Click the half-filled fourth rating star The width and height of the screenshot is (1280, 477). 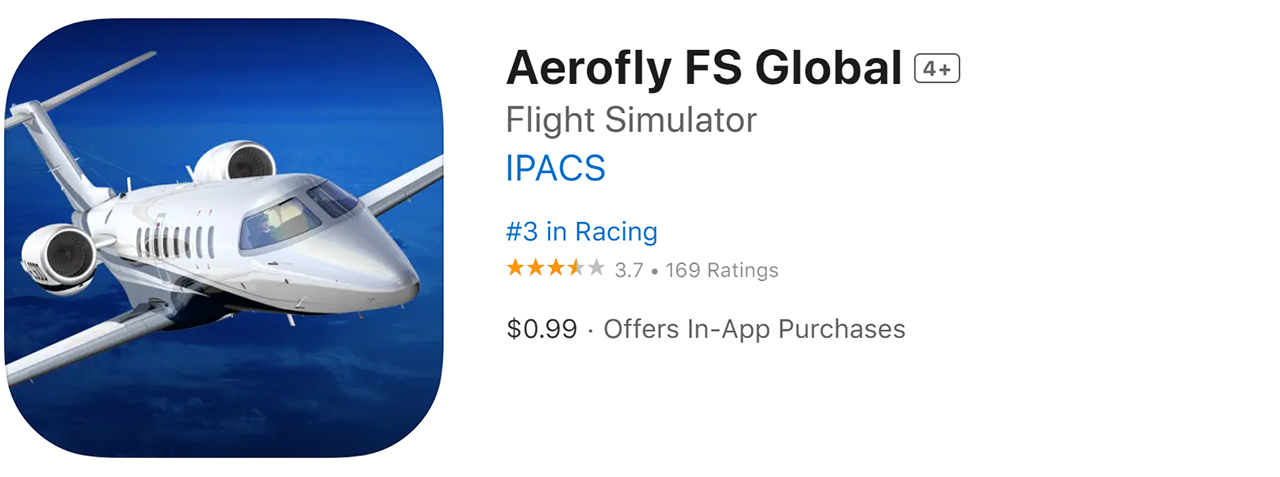(x=575, y=268)
